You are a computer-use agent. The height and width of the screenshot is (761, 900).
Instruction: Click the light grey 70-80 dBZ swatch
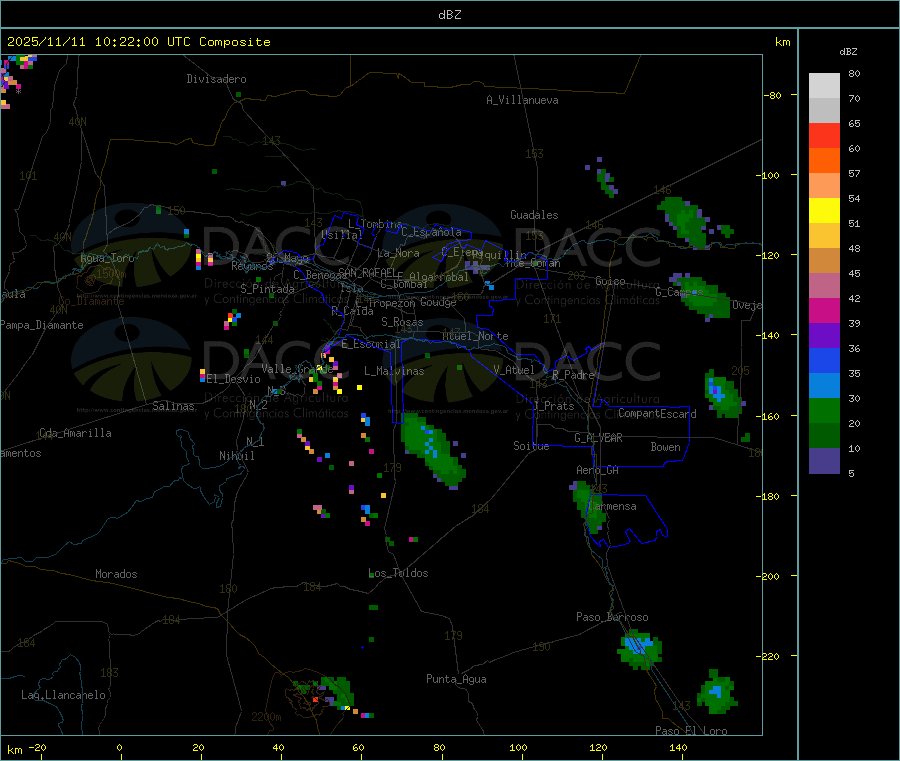point(824,86)
